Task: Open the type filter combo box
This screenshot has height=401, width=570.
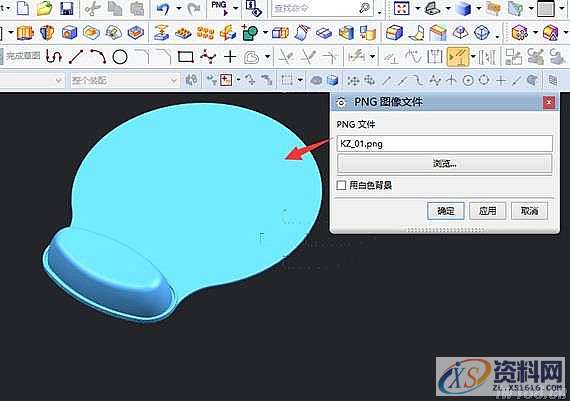Action: tap(32, 80)
